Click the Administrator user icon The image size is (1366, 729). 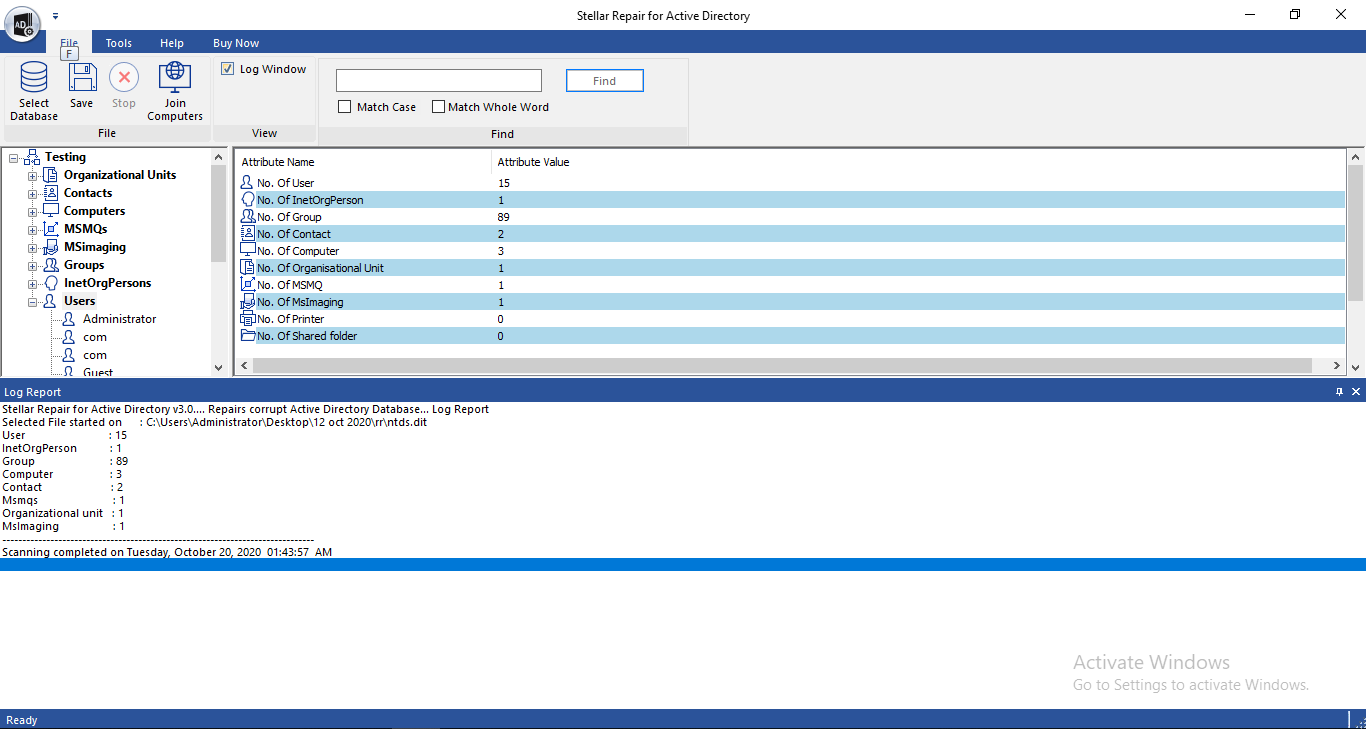coord(69,319)
